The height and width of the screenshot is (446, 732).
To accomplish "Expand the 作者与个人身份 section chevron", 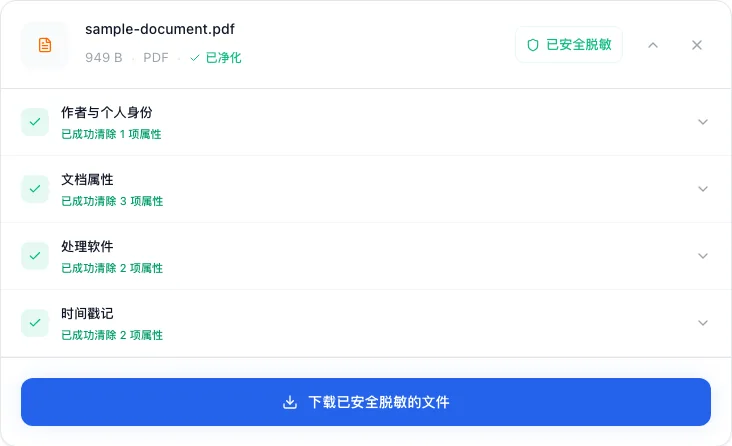I will tap(703, 122).
